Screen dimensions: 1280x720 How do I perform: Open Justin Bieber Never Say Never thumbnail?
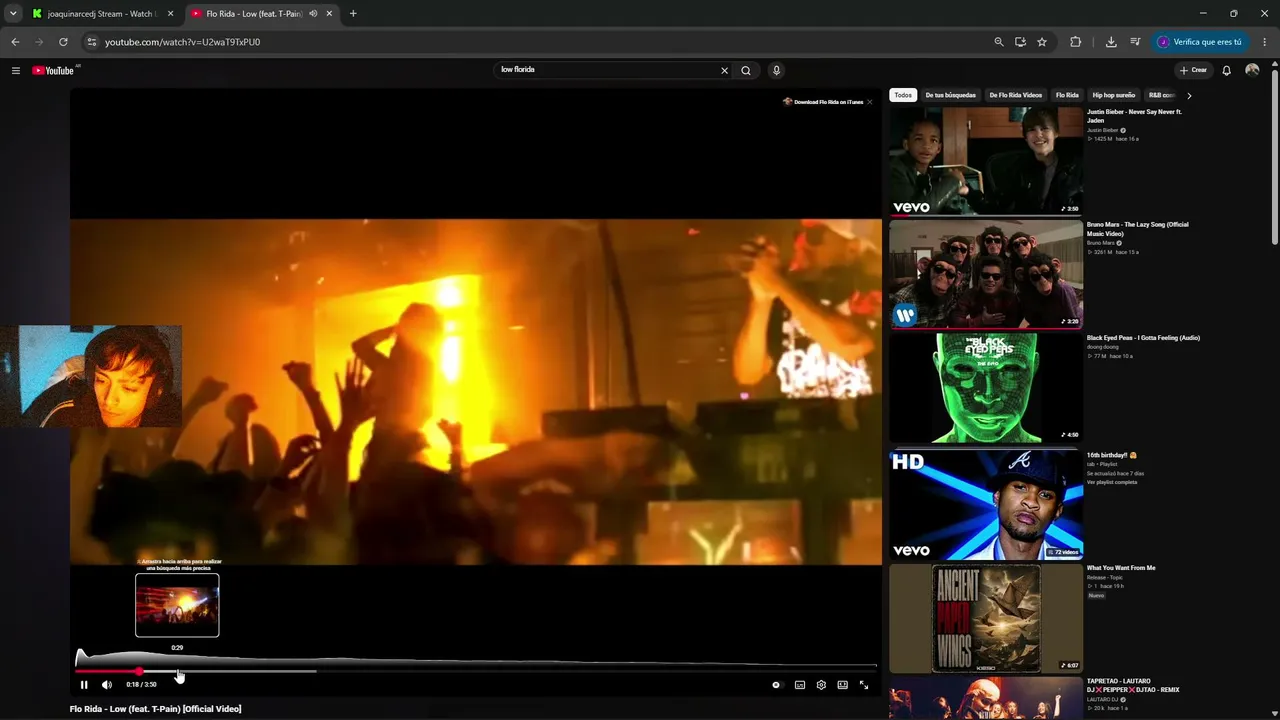986,161
